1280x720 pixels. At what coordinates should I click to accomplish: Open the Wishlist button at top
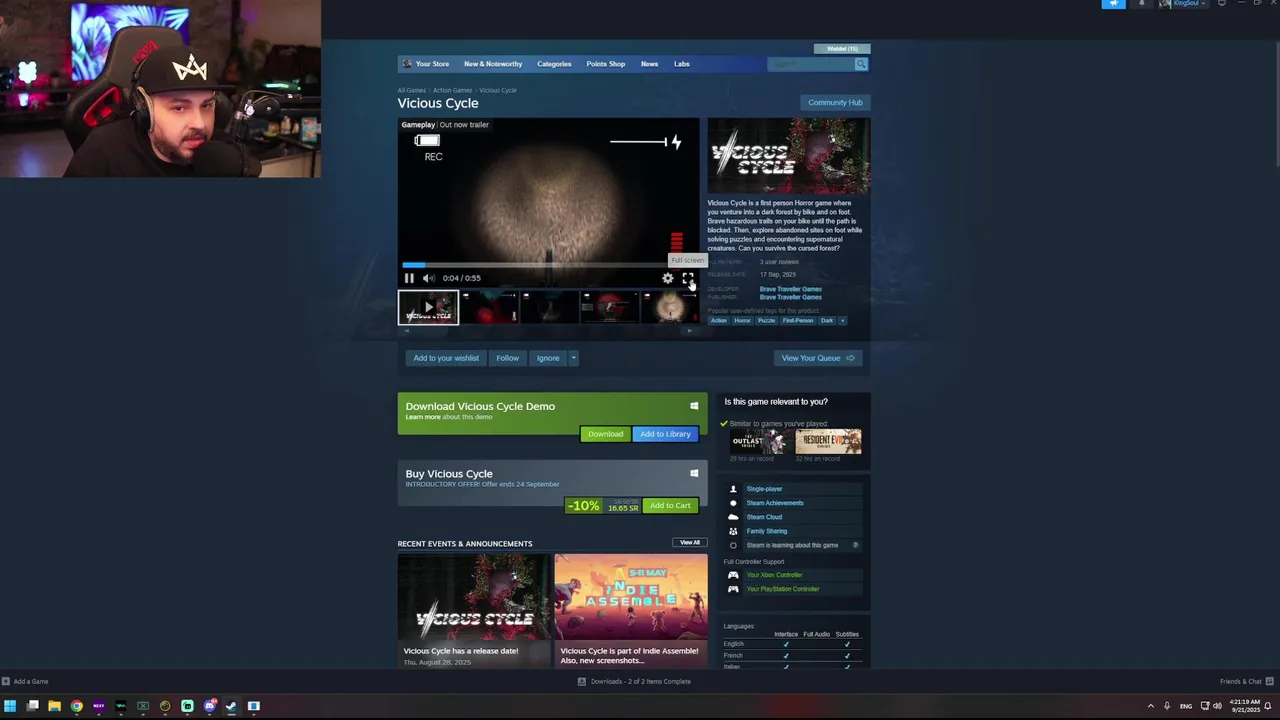(842, 48)
